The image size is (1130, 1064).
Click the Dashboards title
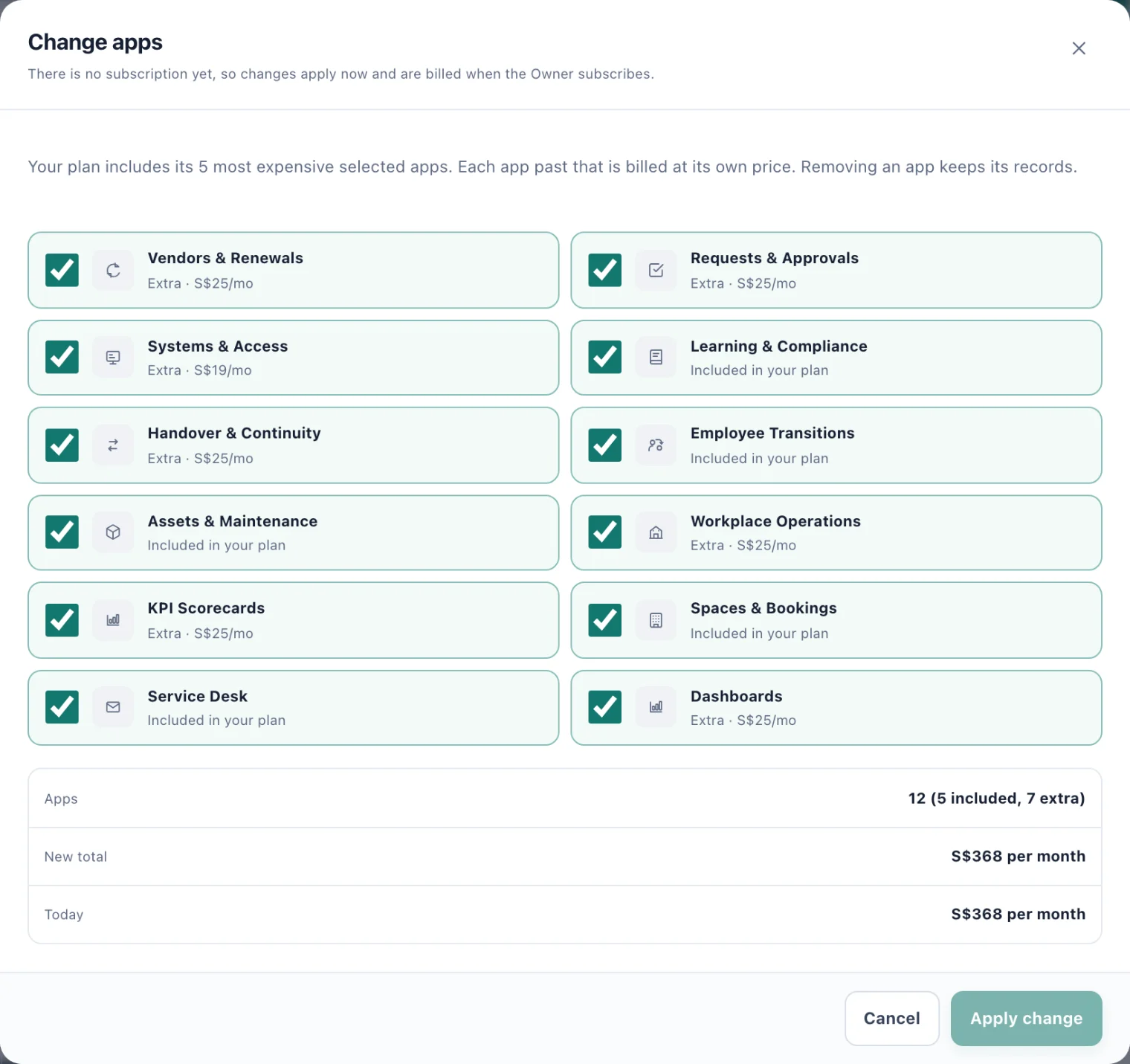(736, 697)
